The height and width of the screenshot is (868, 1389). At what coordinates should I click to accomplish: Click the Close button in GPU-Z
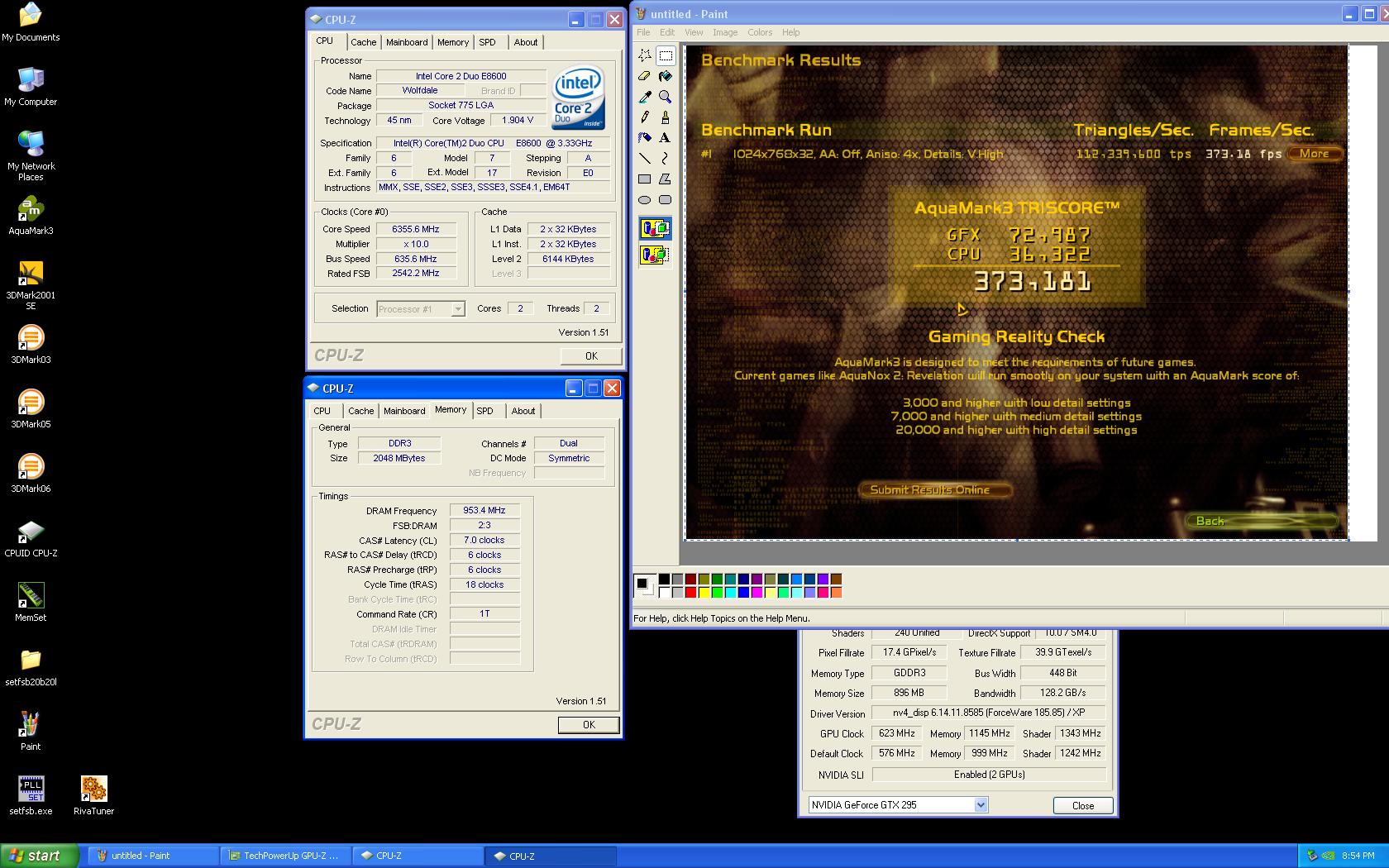pos(1083,806)
